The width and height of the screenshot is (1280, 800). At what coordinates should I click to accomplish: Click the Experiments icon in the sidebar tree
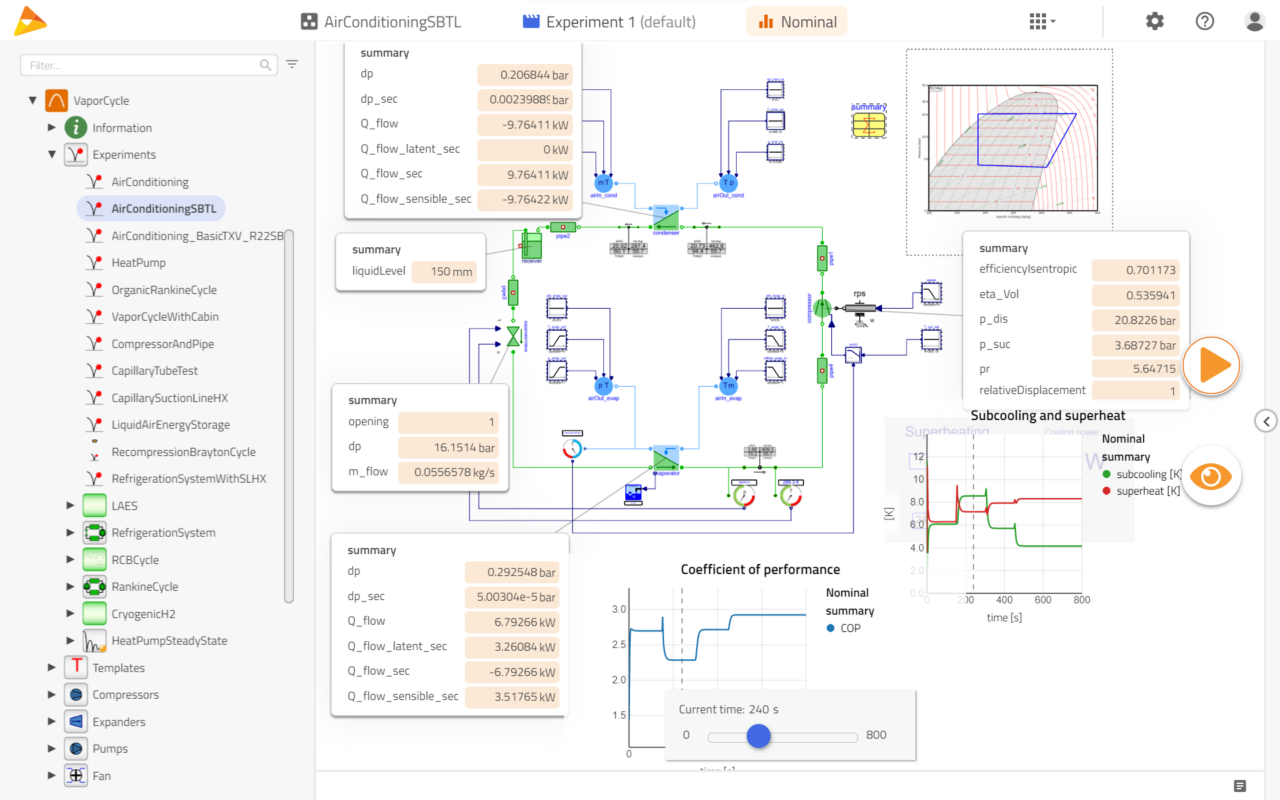[x=75, y=154]
